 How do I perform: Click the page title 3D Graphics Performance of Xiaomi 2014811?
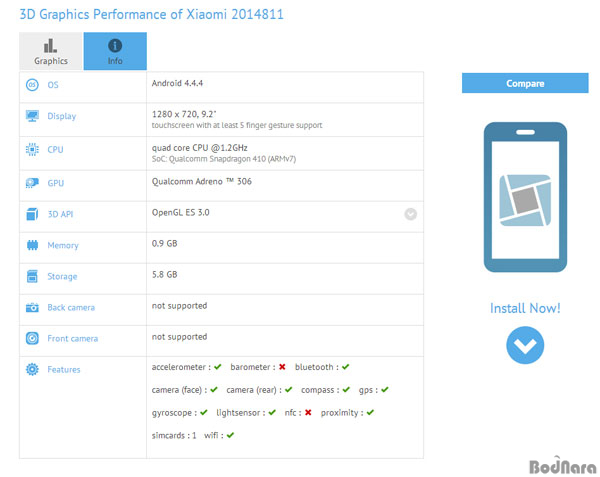[152, 15]
